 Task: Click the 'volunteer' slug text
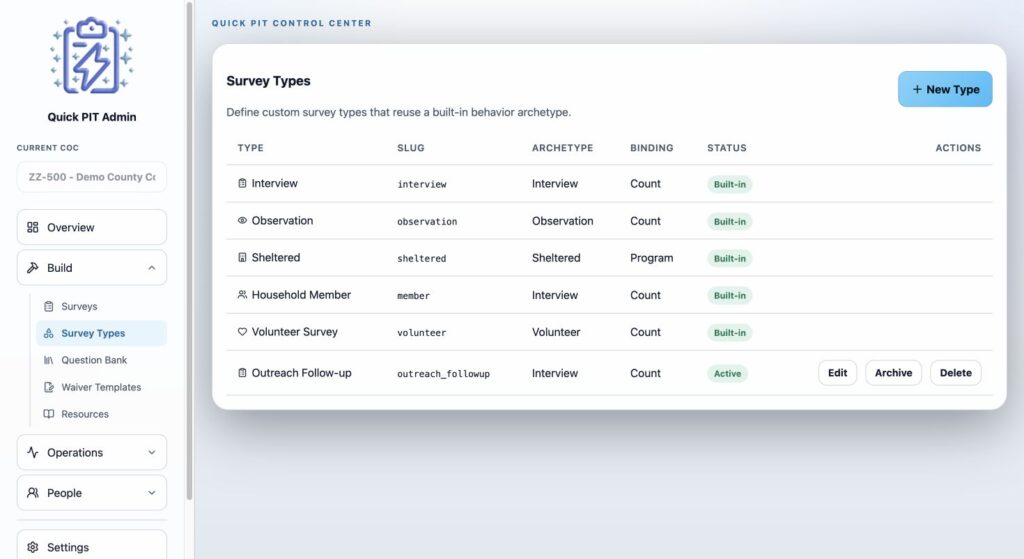tap(422, 333)
